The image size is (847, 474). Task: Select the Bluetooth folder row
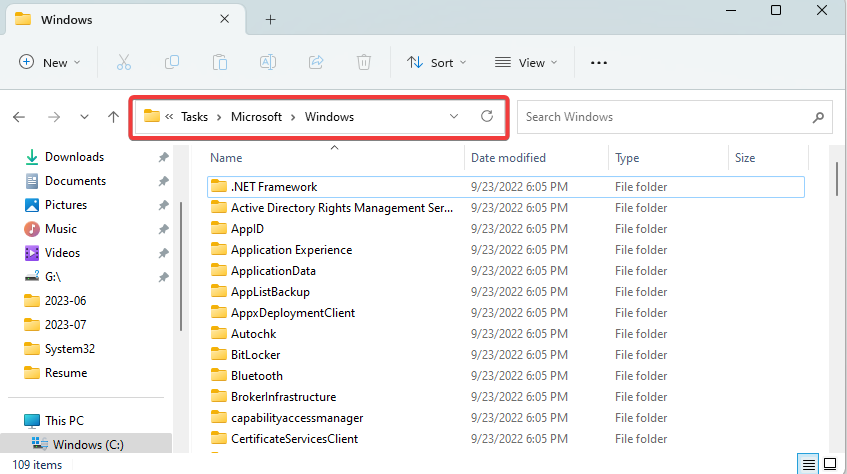(x=506, y=376)
